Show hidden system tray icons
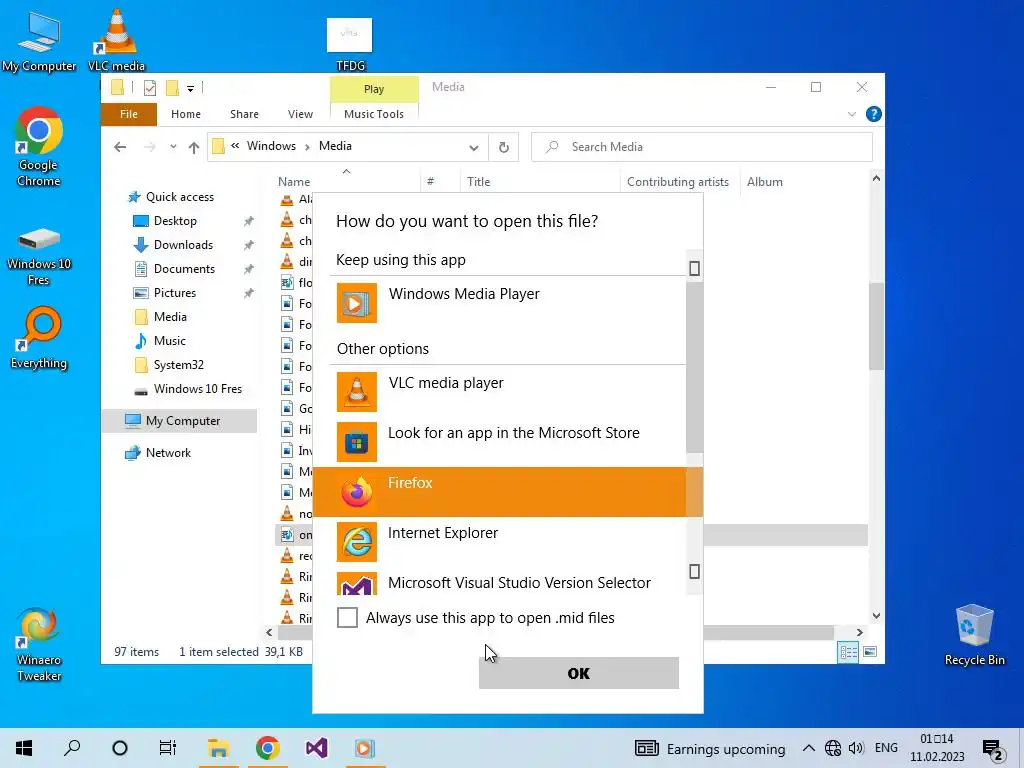Screen dimensions: 1024x768 coord(808,748)
